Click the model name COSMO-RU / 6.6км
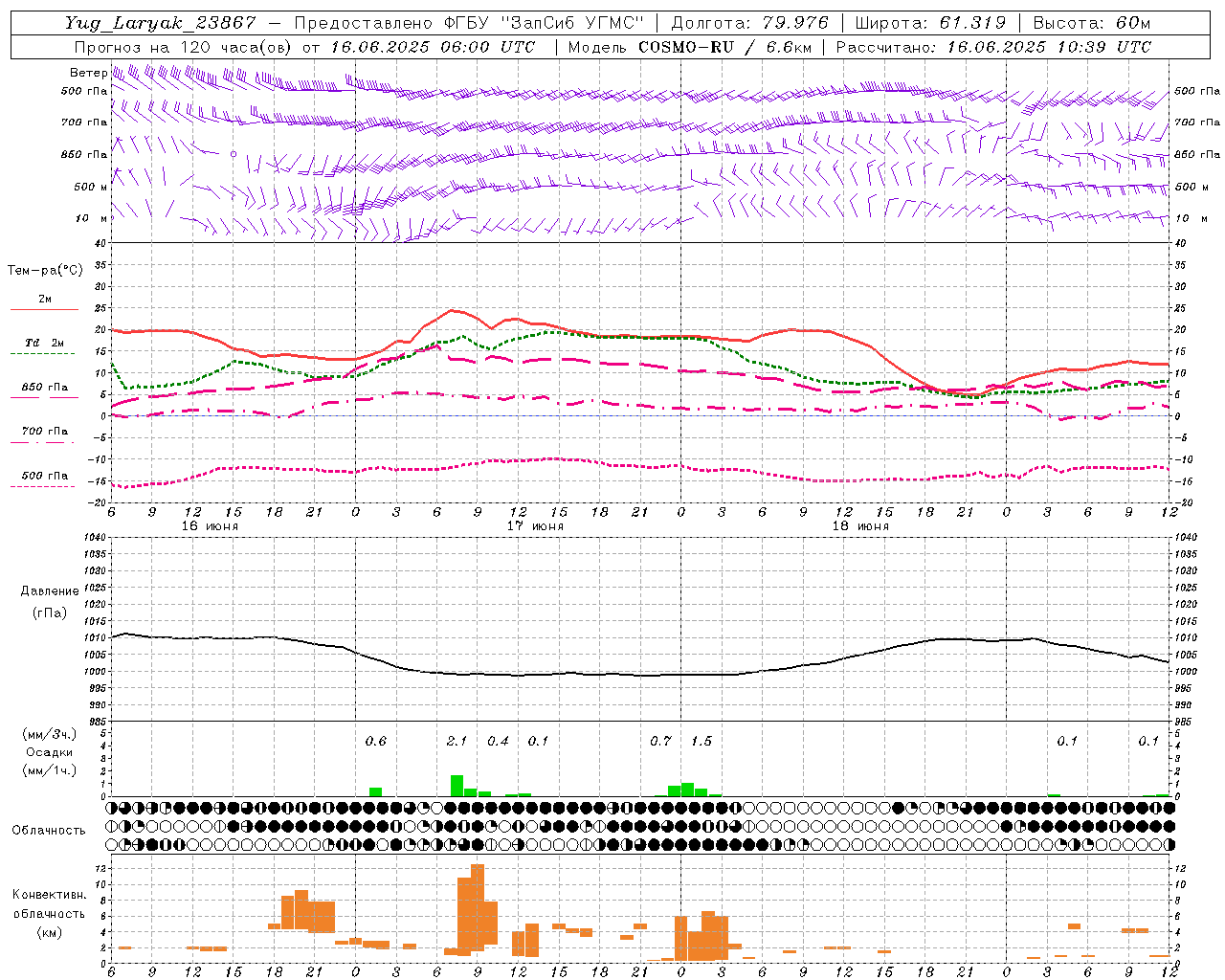This screenshot has height=980, width=1225. 725,47
